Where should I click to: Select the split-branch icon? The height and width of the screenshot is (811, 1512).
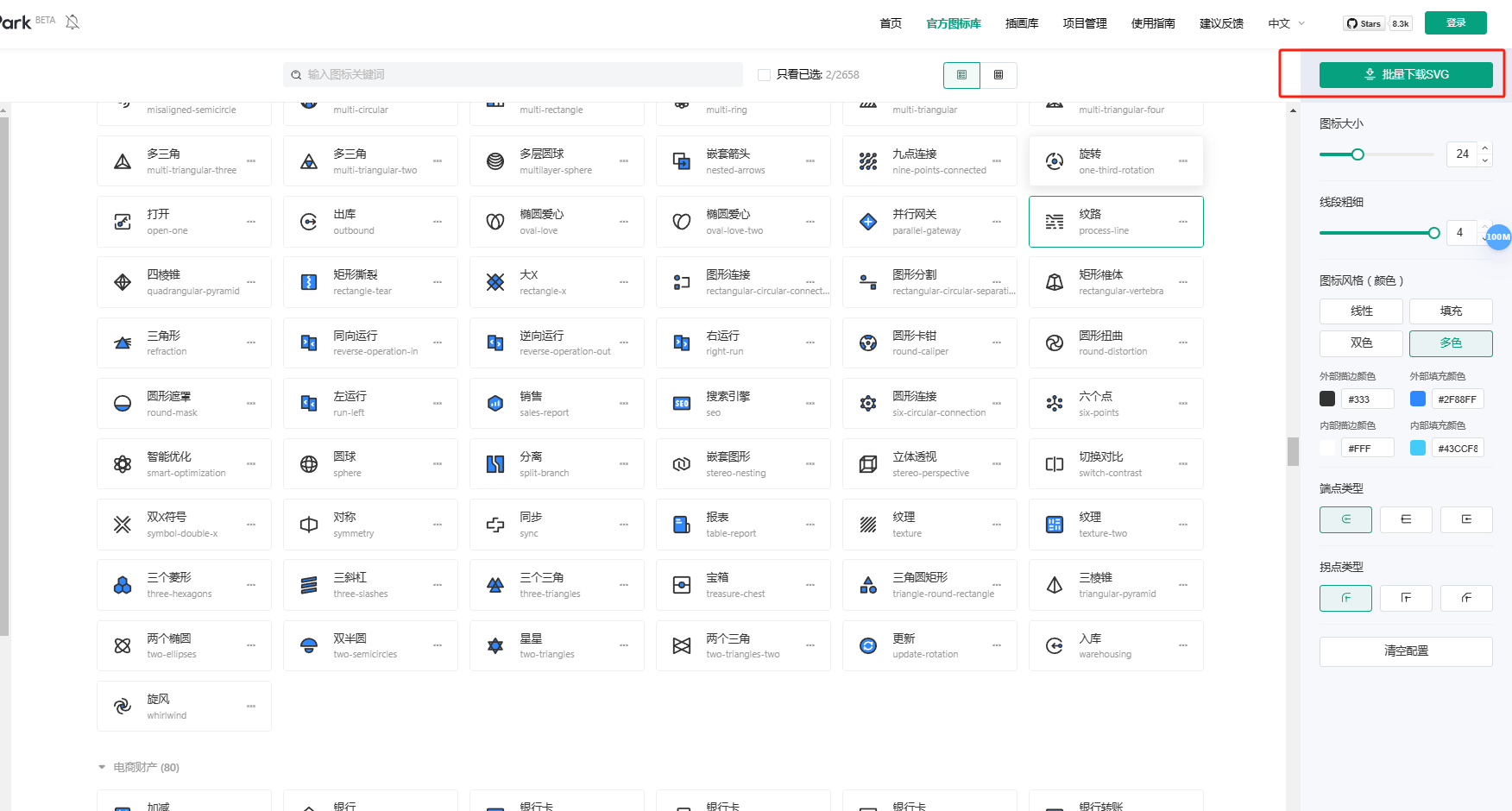tap(557, 464)
